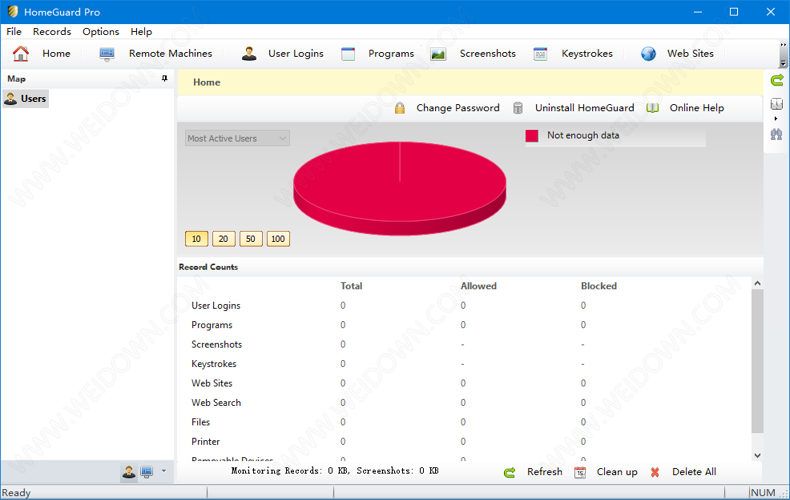Open Remote Machines view

click(107, 54)
